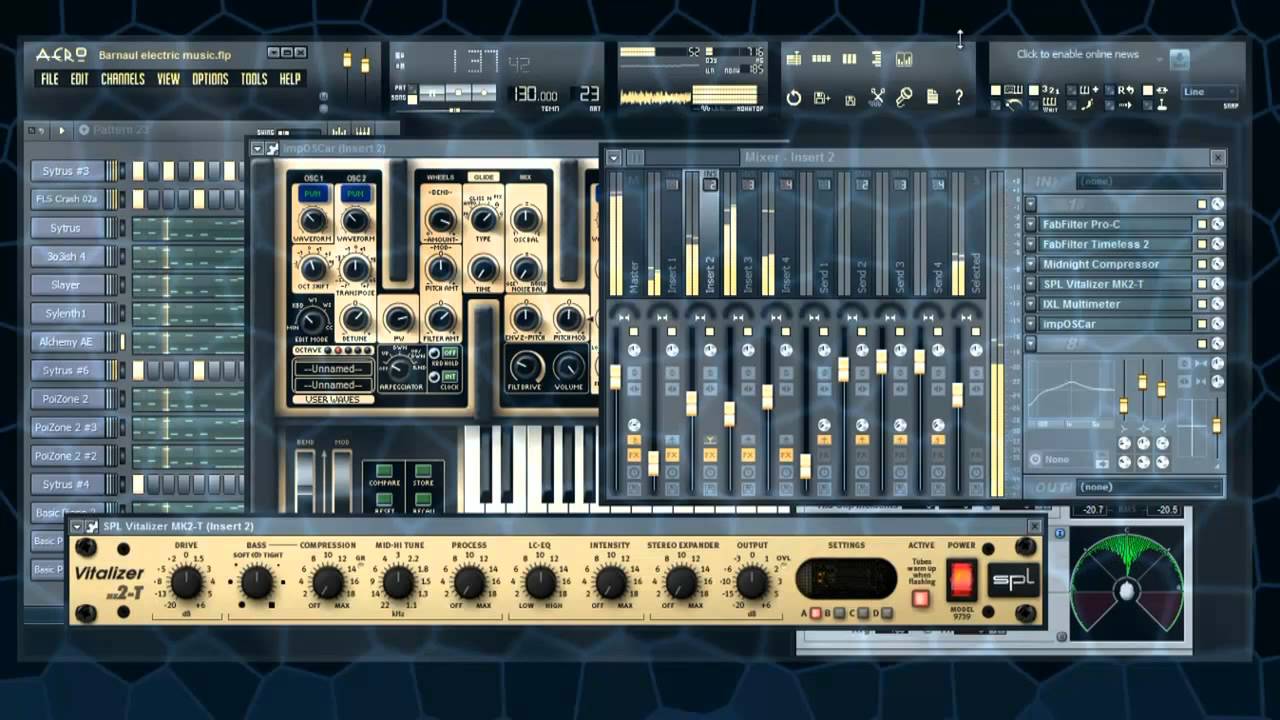Click the Master track volume fader

click(616, 377)
